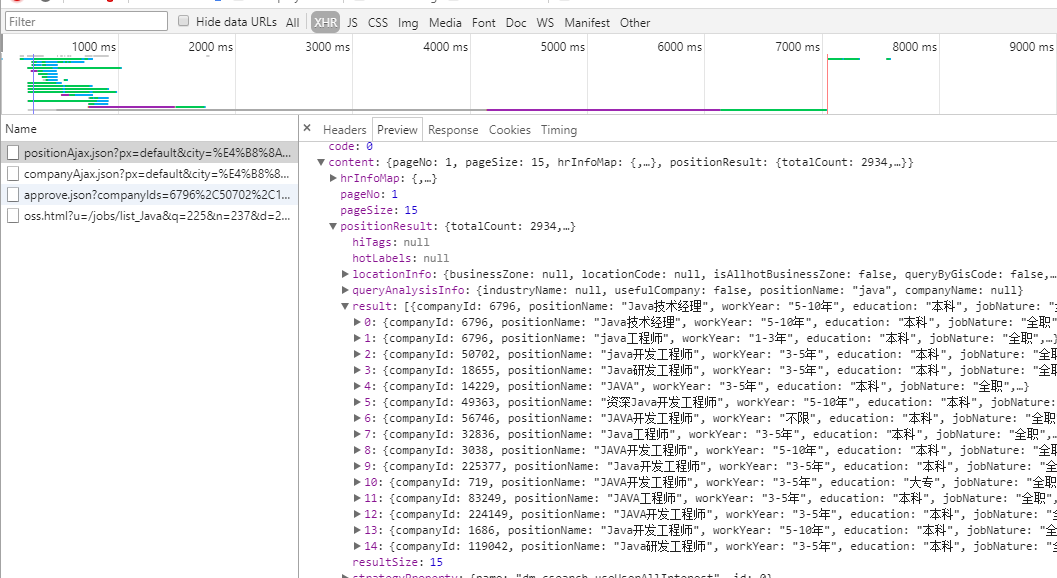Filter requests by Media type
The height and width of the screenshot is (578, 1057).
tap(445, 22)
